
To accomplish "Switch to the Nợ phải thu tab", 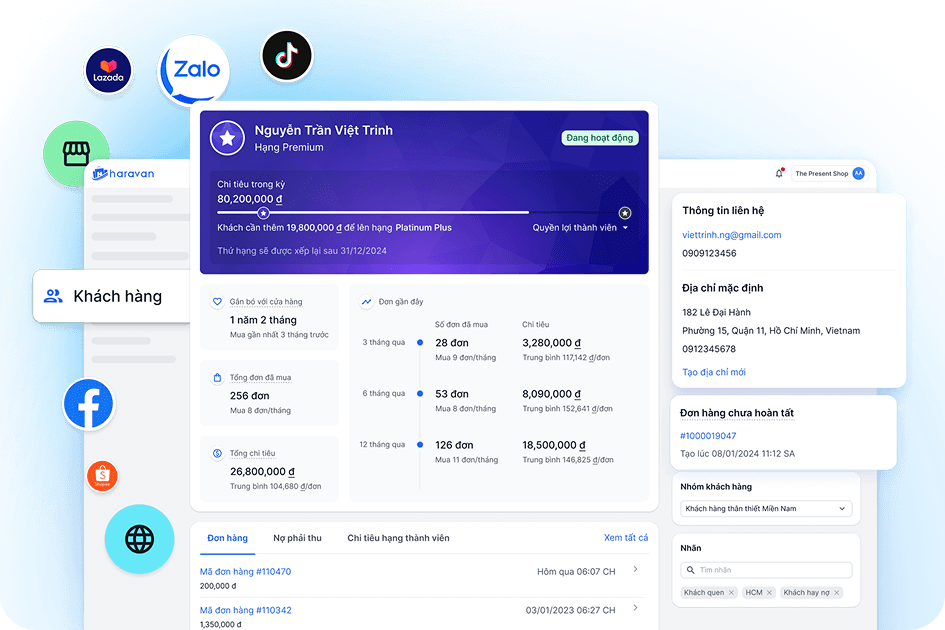I will pyautogui.click(x=297, y=538).
